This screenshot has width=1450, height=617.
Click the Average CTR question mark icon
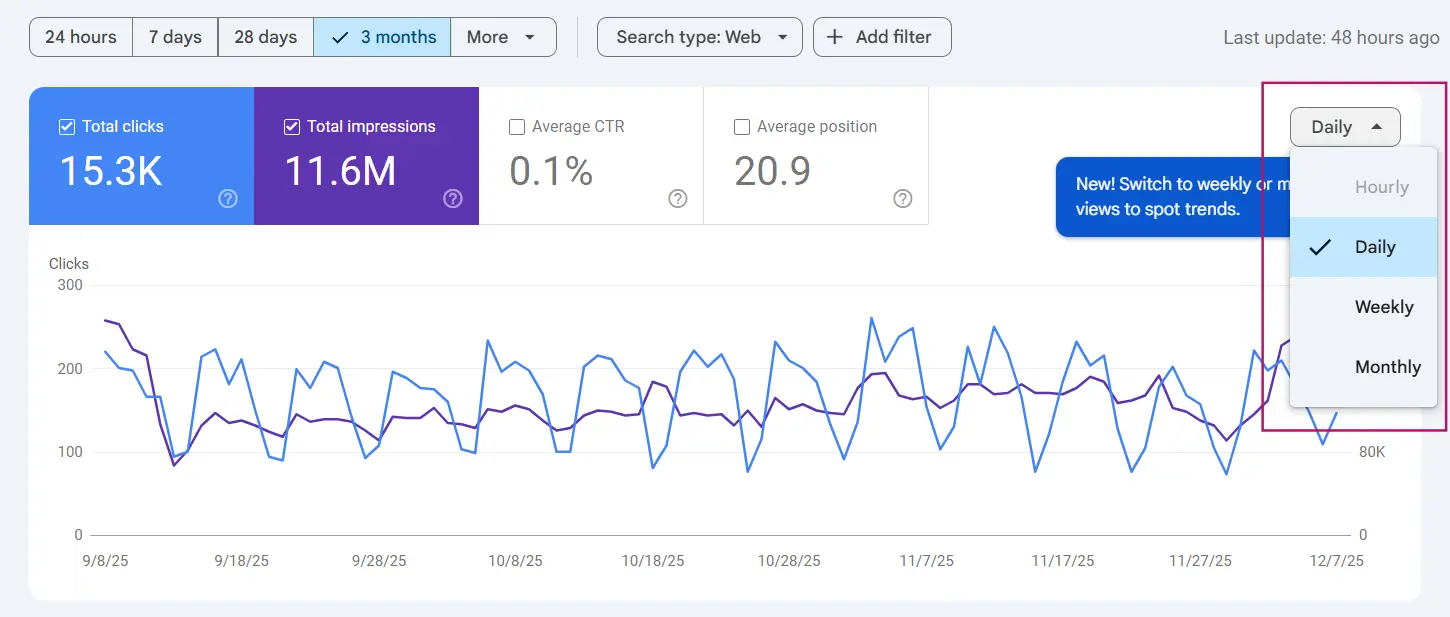678,199
